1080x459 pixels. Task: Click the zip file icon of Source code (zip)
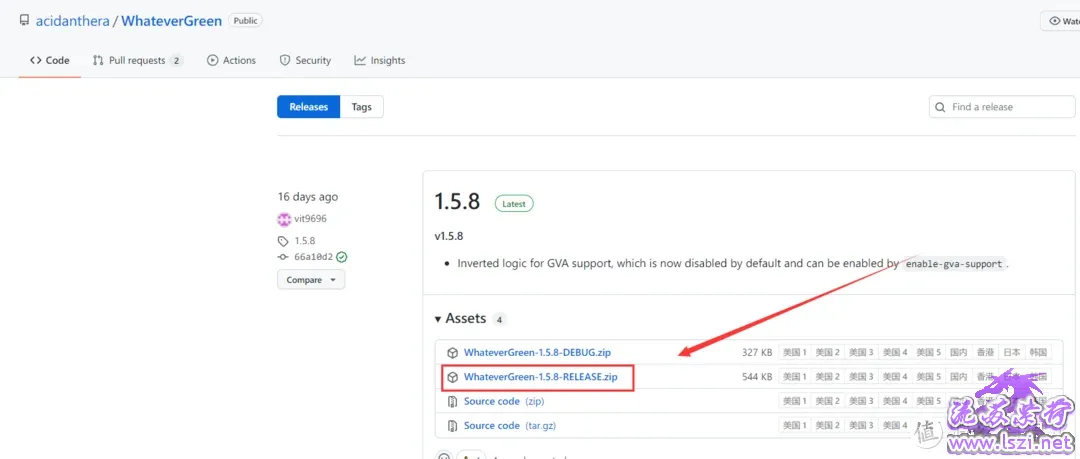pos(453,401)
